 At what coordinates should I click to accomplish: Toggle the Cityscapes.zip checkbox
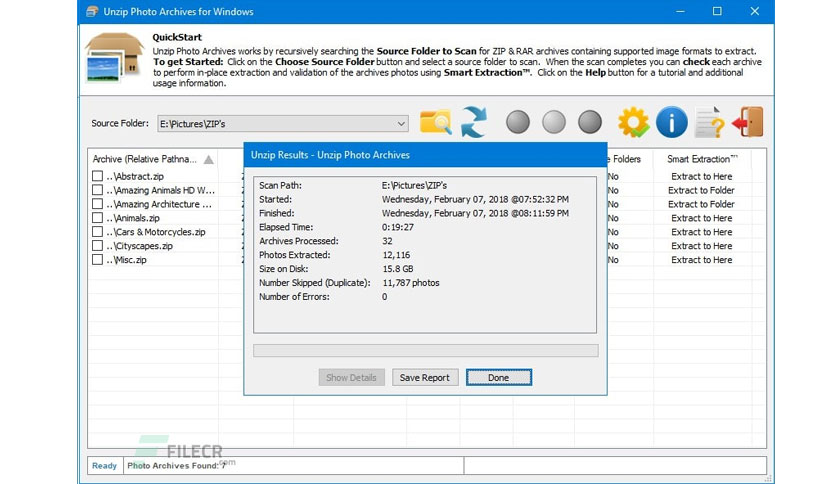click(98, 246)
